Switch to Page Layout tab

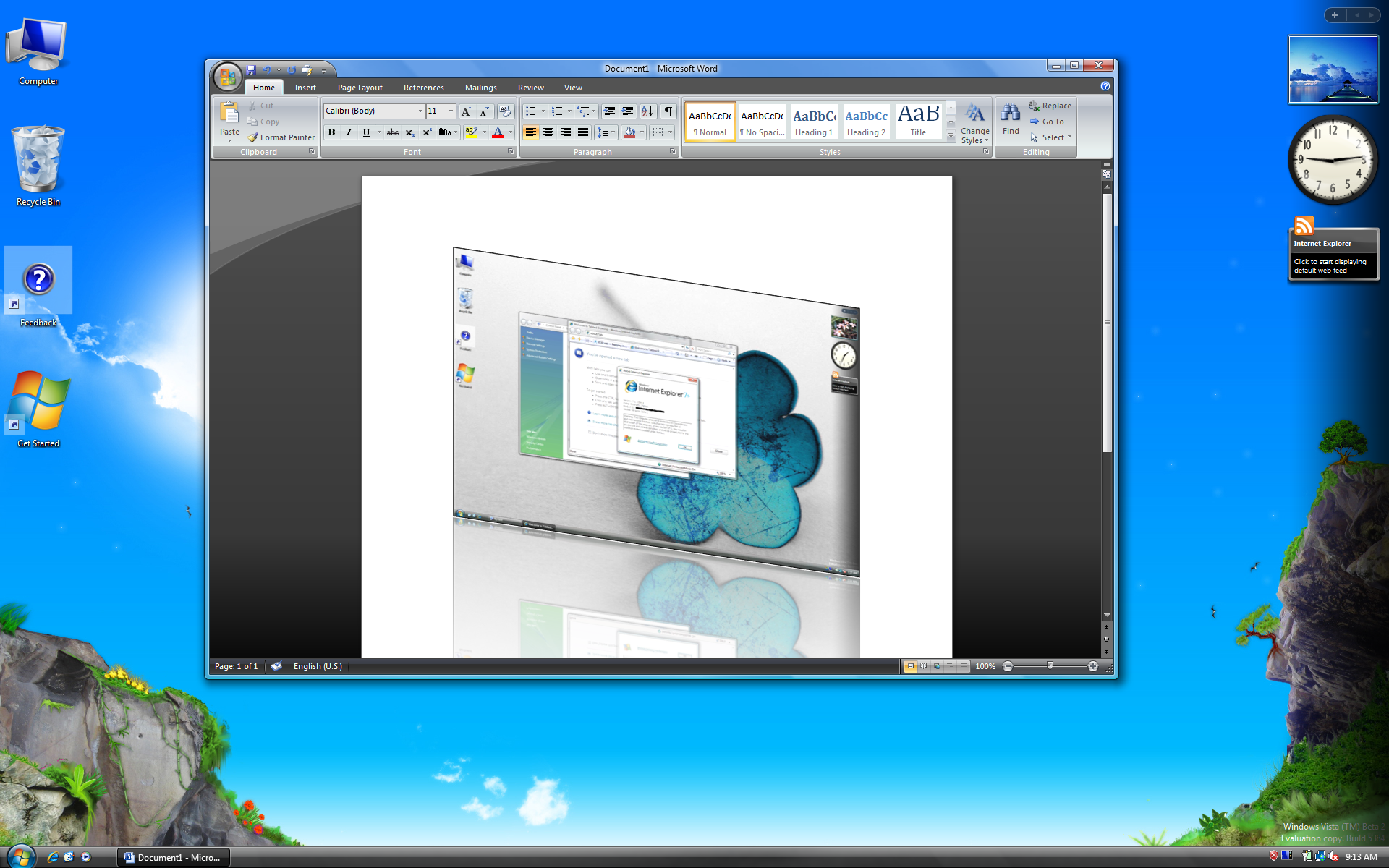360,88
